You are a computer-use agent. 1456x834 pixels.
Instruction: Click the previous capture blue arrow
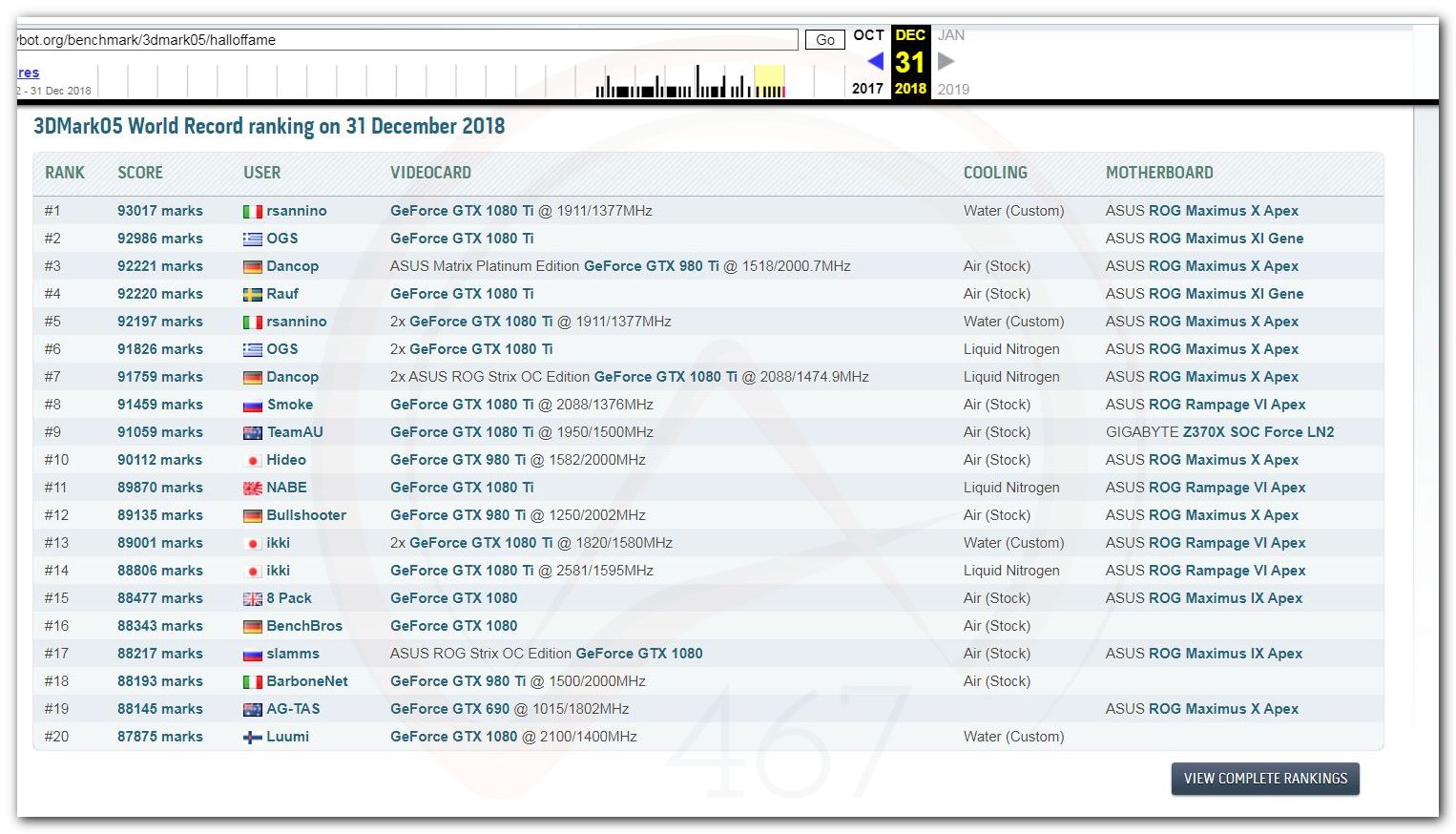coord(874,62)
